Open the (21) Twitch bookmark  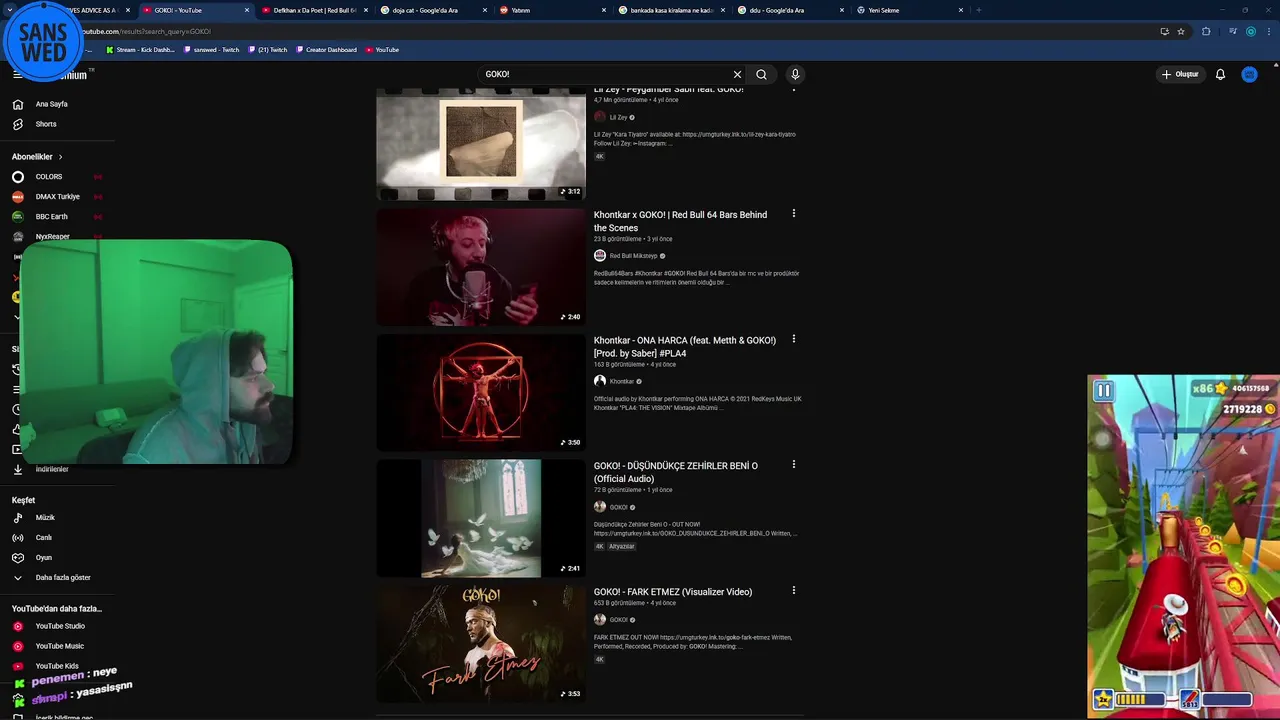coord(267,50)
